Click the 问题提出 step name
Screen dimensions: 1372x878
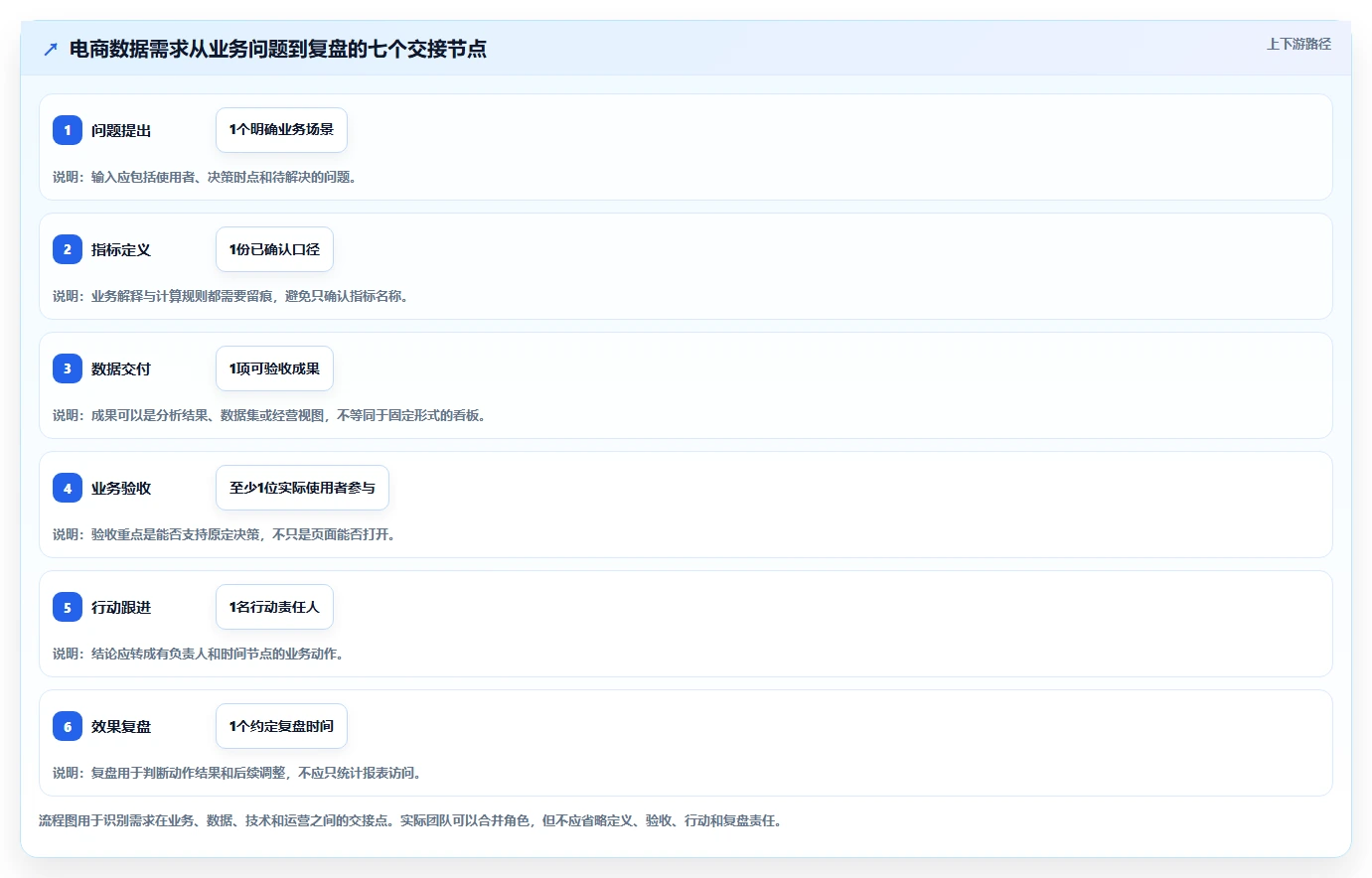pos(121,130)
